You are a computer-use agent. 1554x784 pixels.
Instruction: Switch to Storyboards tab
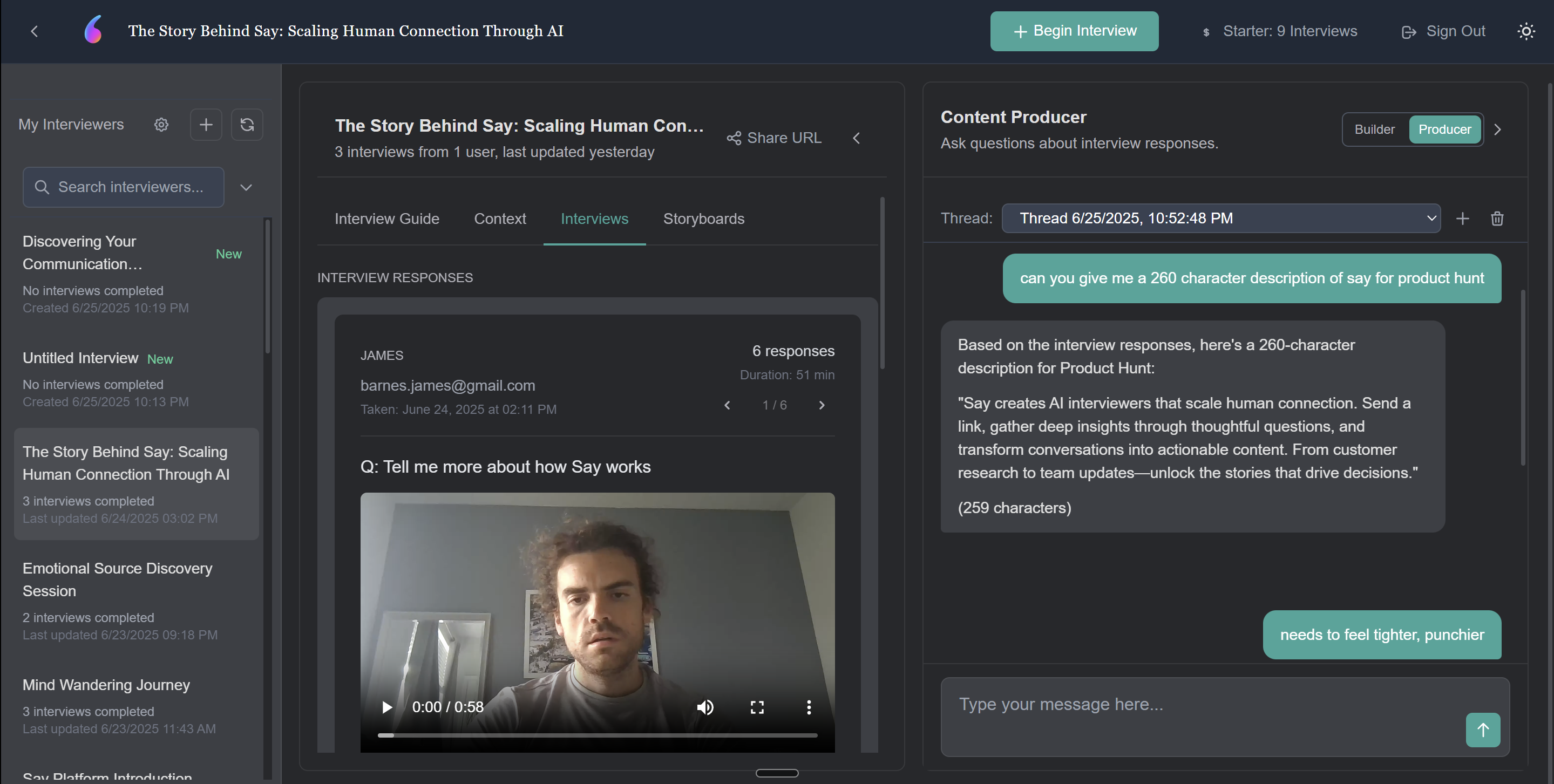703,219
